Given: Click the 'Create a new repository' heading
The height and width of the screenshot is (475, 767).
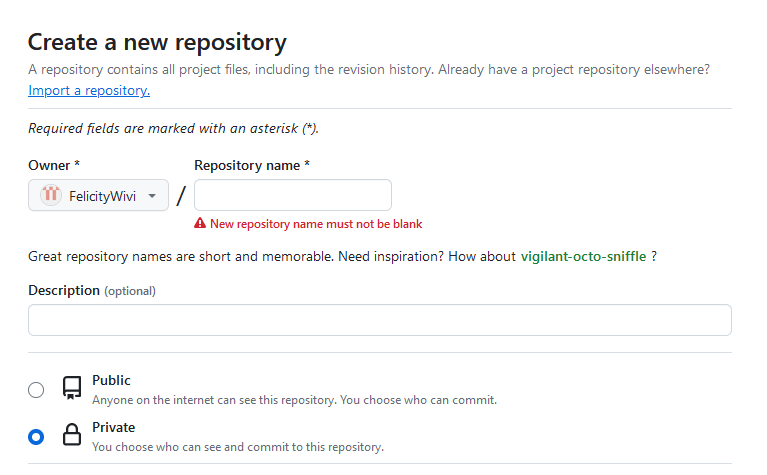Looking at the screenshot, I should 157,42.
